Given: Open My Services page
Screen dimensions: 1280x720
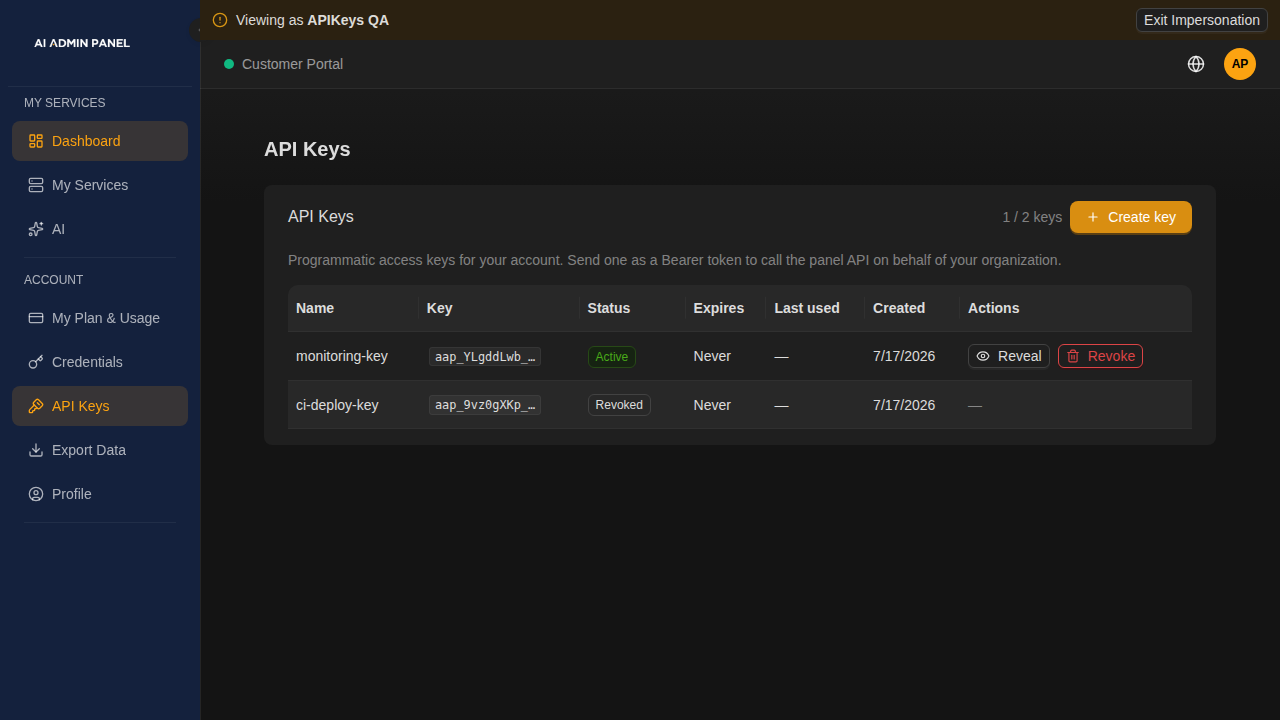Looking at the screenshot, I should click(100, 185).
